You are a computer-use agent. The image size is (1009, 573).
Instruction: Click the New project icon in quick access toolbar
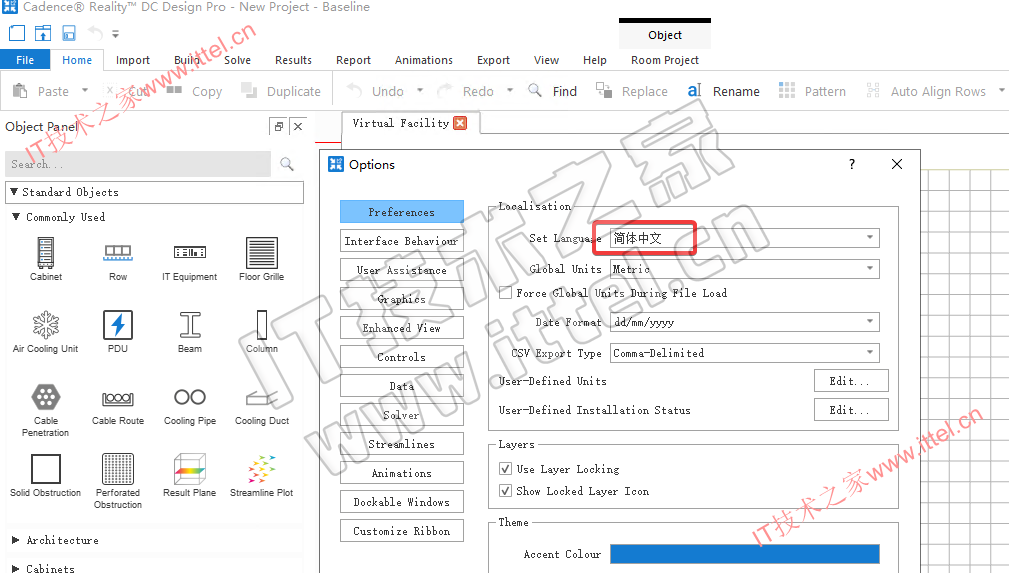point(17,33)
